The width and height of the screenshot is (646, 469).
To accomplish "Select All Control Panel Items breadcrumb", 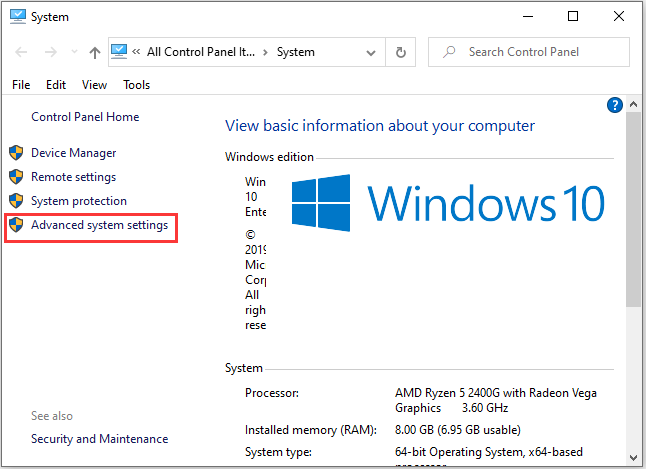I will (x=201, y=52).
